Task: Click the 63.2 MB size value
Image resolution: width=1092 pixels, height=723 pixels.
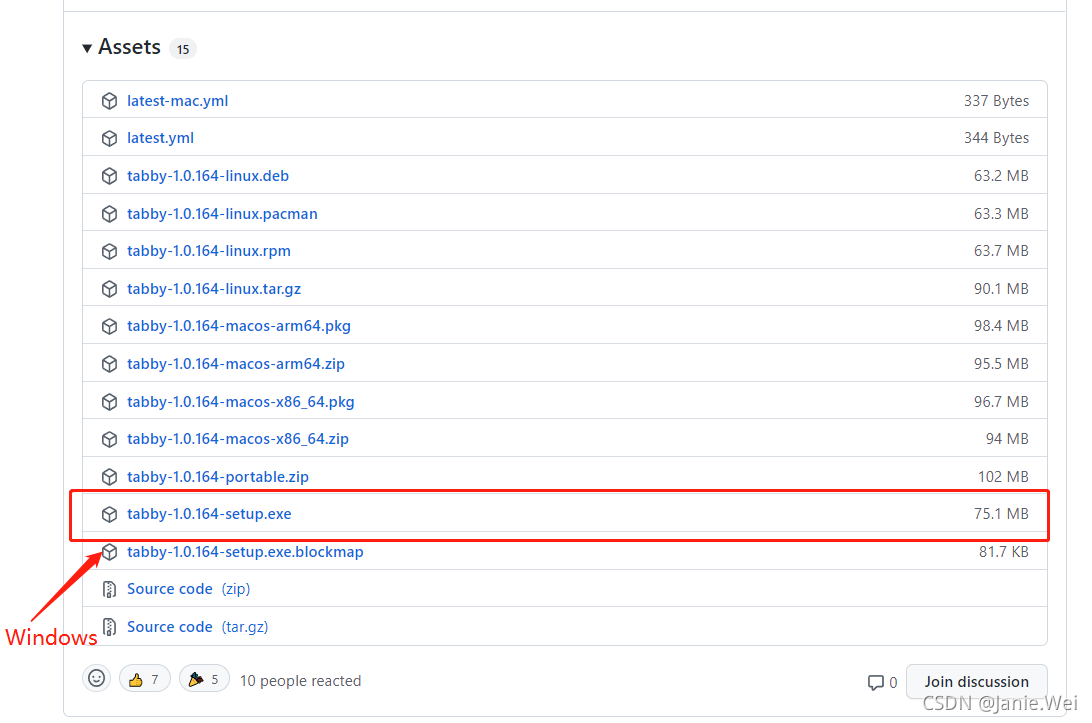Action: point(1001,176)
